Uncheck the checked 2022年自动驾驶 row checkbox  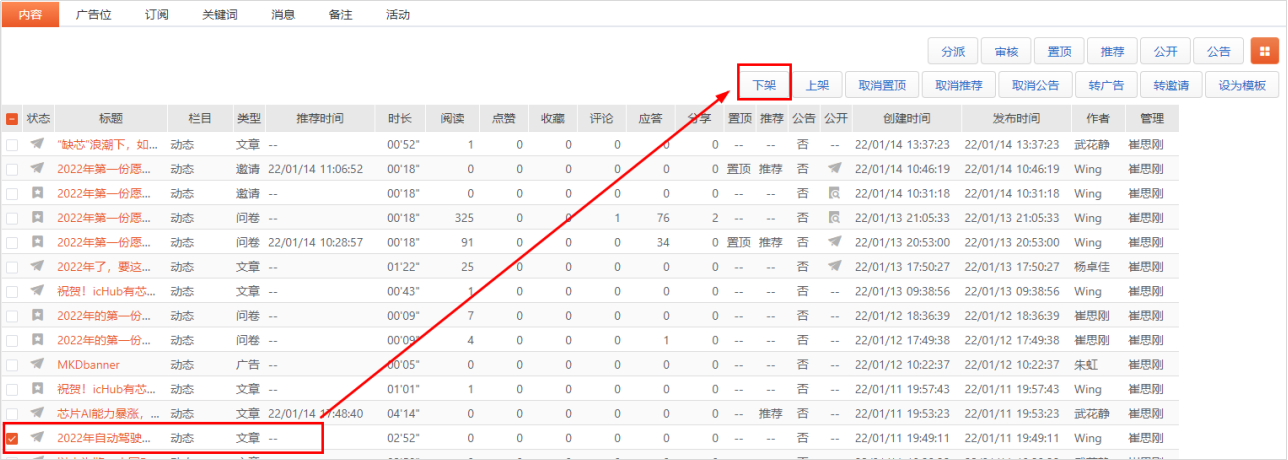tap(12, 438)
